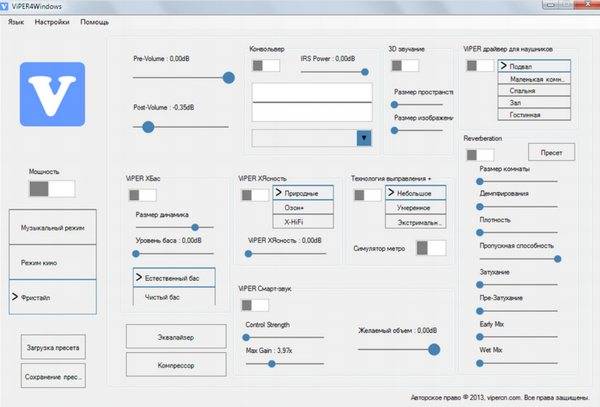Open the Эквалайзер button
Viewport: 600px width, 407px height.
tap(176, 337)
